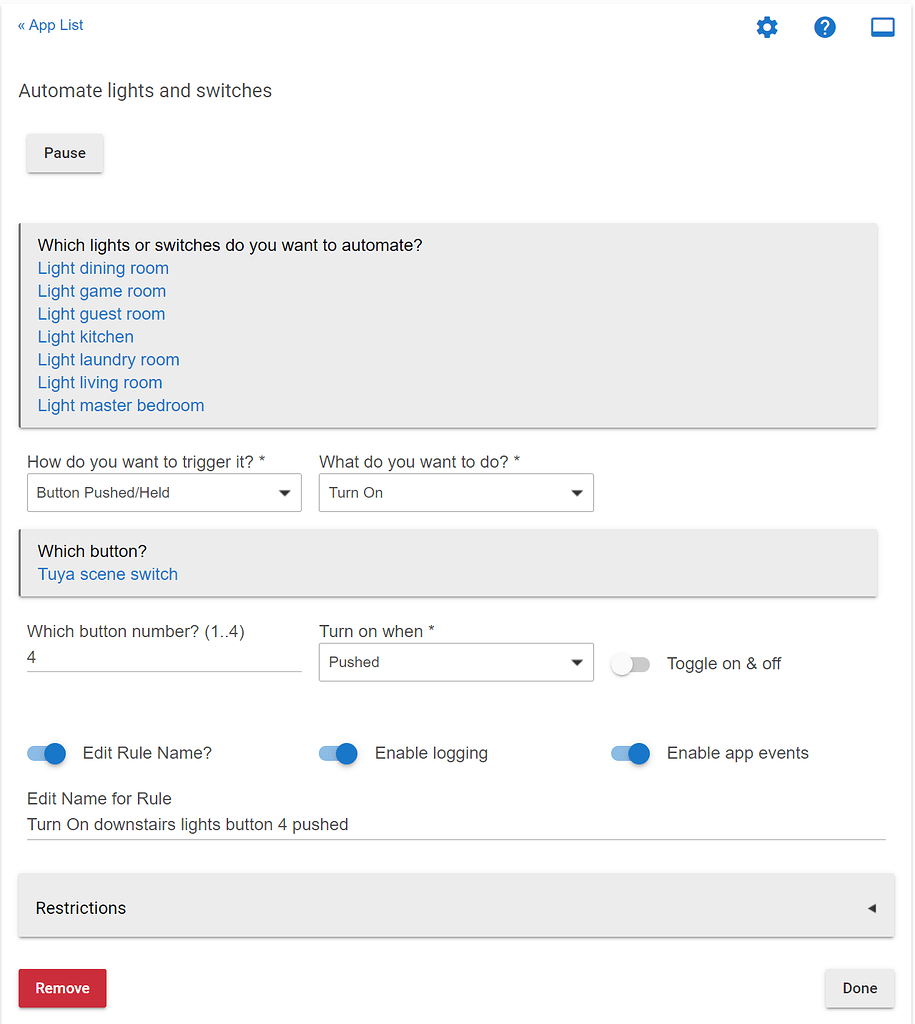
Task: Disable the Enable app events switch
Action: pyautogui.click(x=630, y=753)
